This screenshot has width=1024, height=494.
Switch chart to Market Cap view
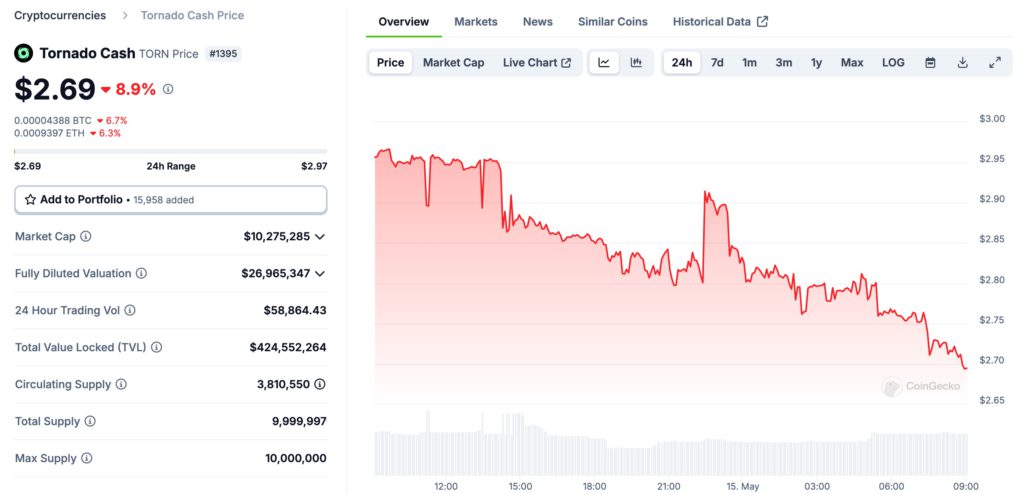pos(453,62)
